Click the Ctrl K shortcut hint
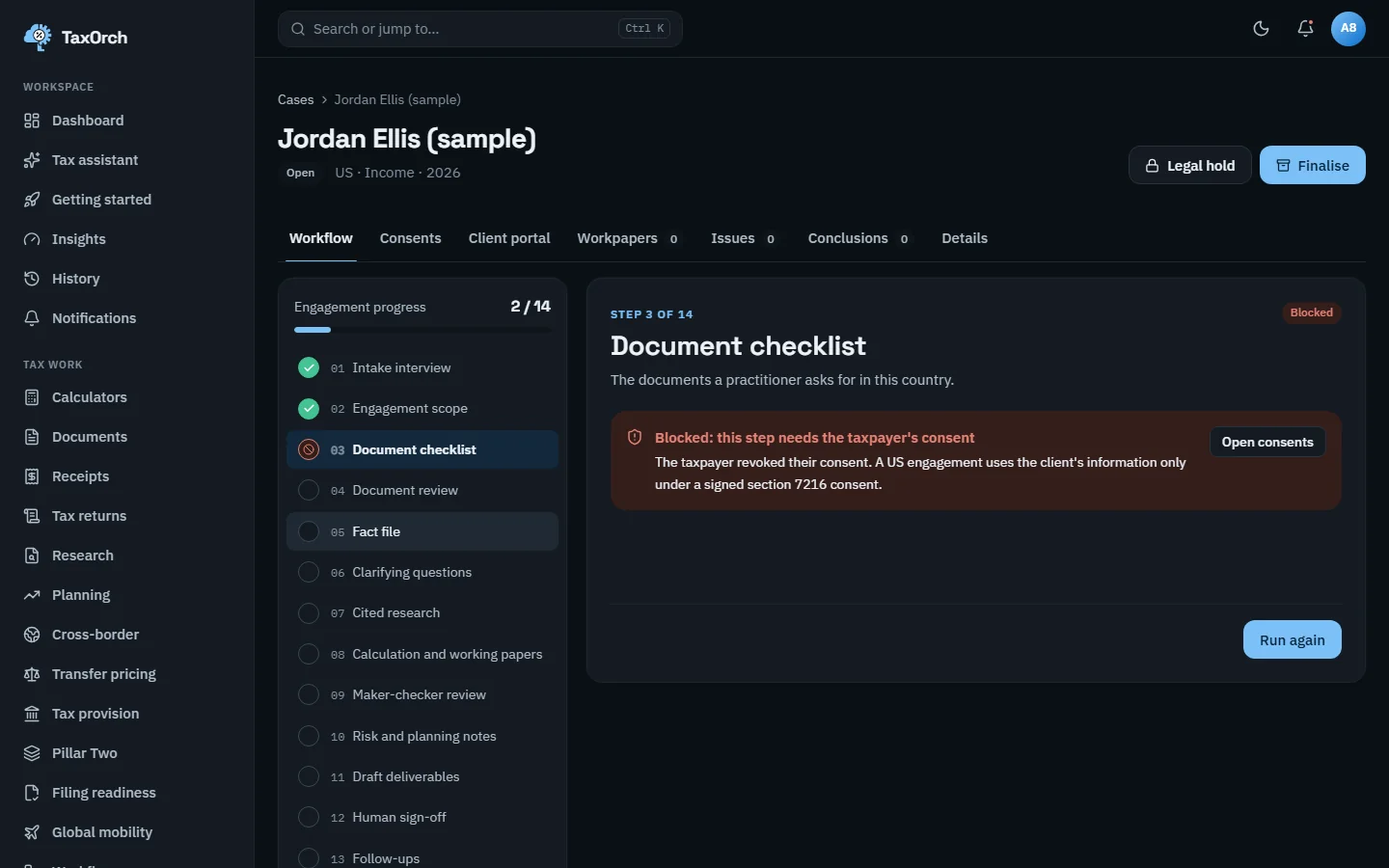1389x868 pixels. click(x=644, y=29)
